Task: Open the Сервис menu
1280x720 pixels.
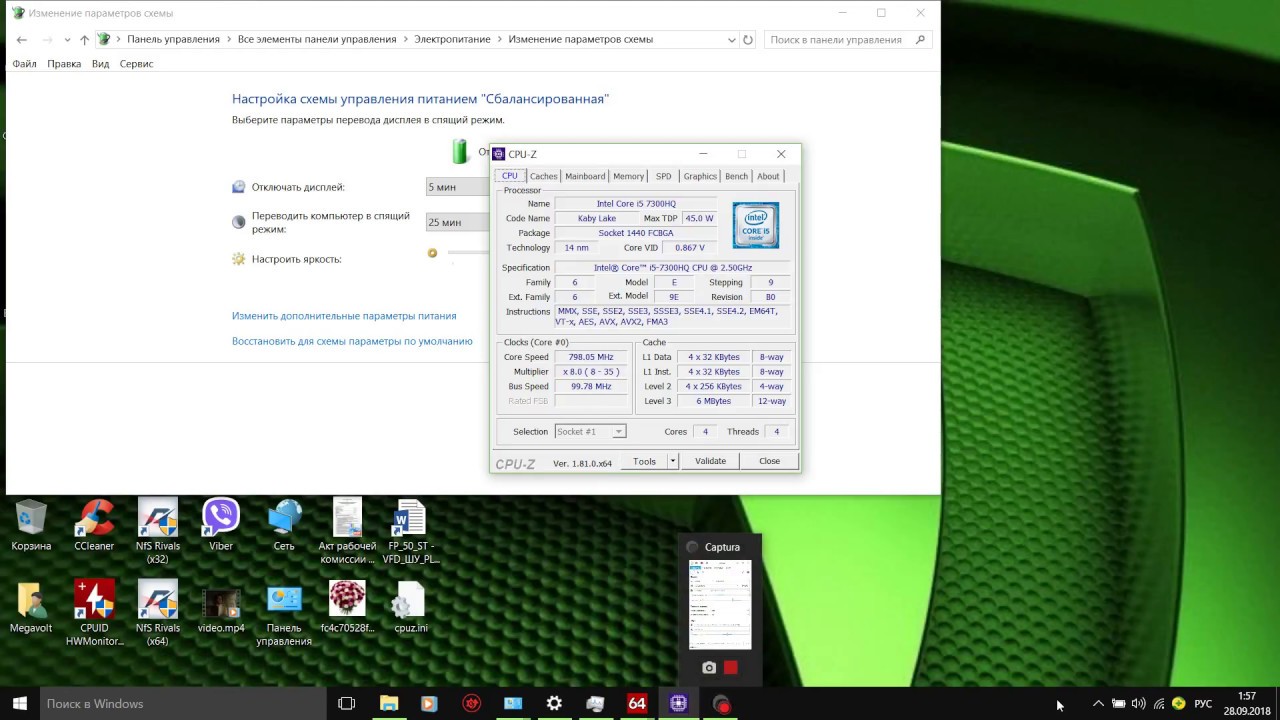Action: [136, 64]
